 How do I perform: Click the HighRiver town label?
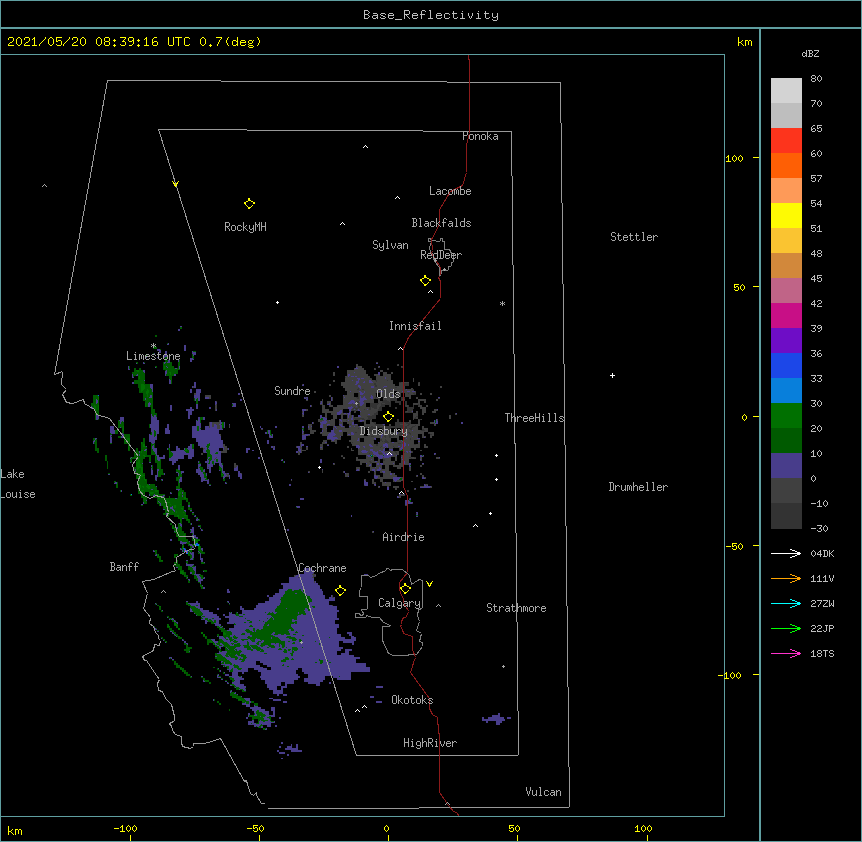point(430,743)
